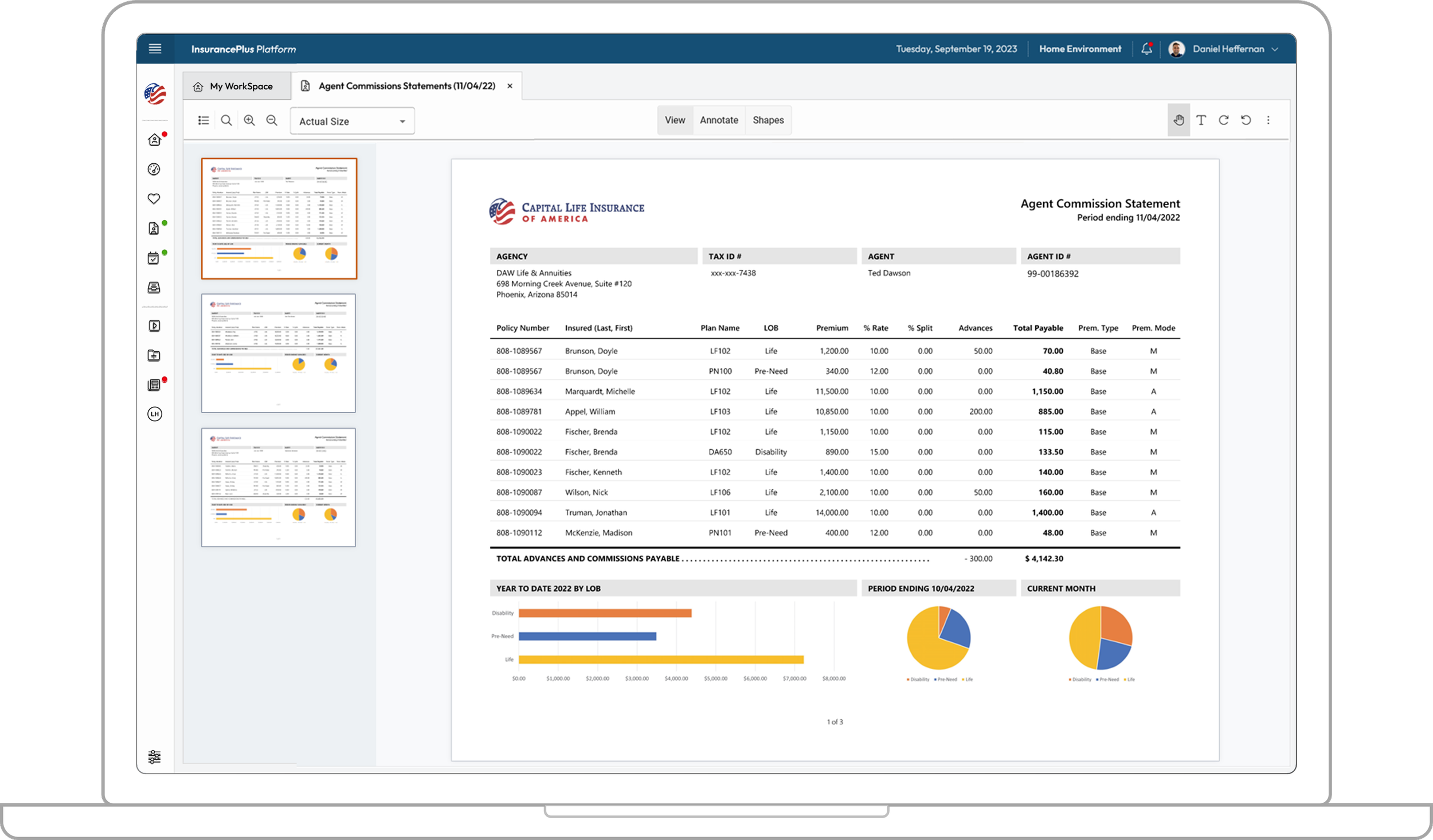Select the second page thumbnail
1433x840 pixels.
278,352
